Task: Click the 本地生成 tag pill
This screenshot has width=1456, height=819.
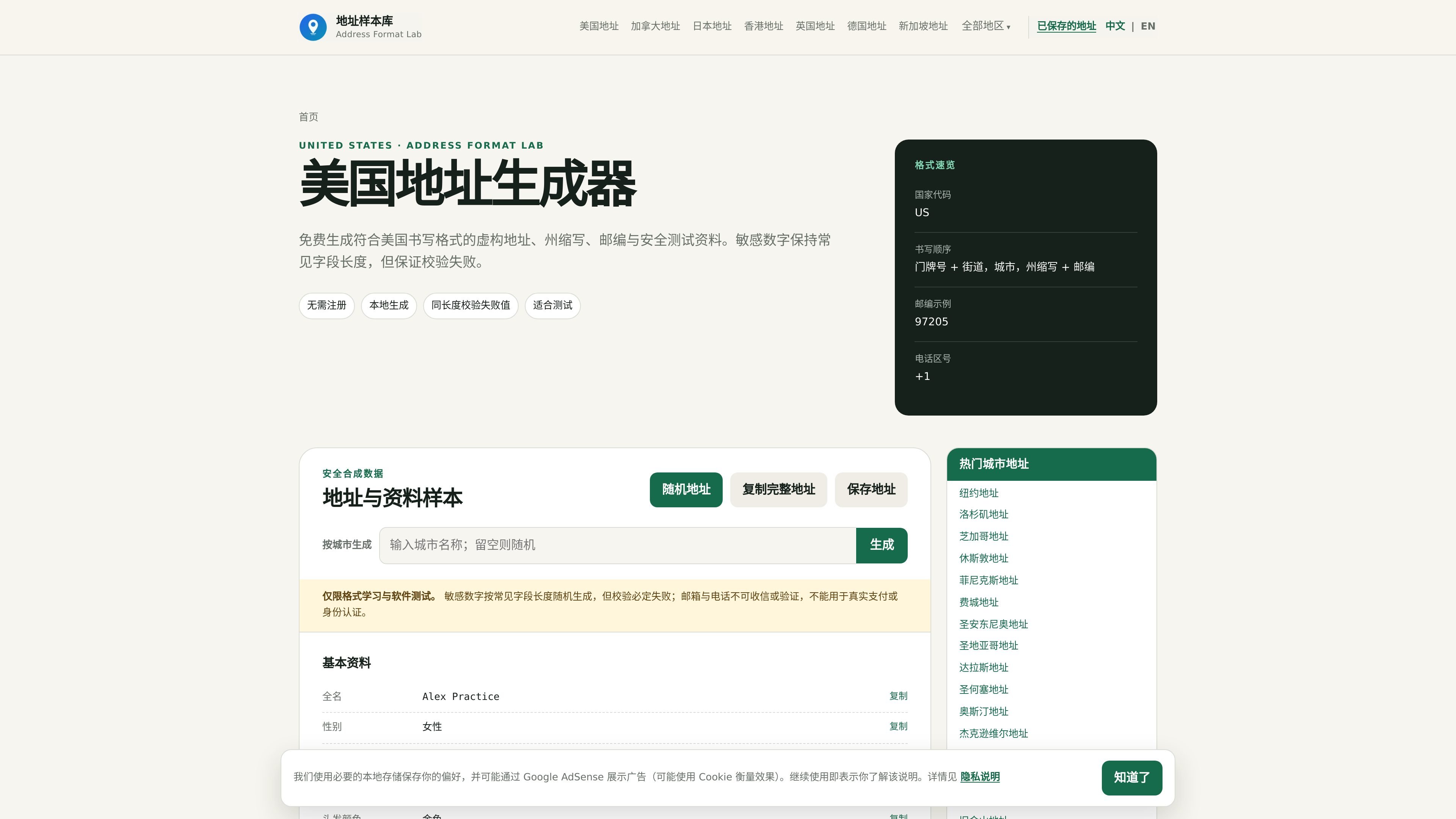Action: tap(388, 306)
